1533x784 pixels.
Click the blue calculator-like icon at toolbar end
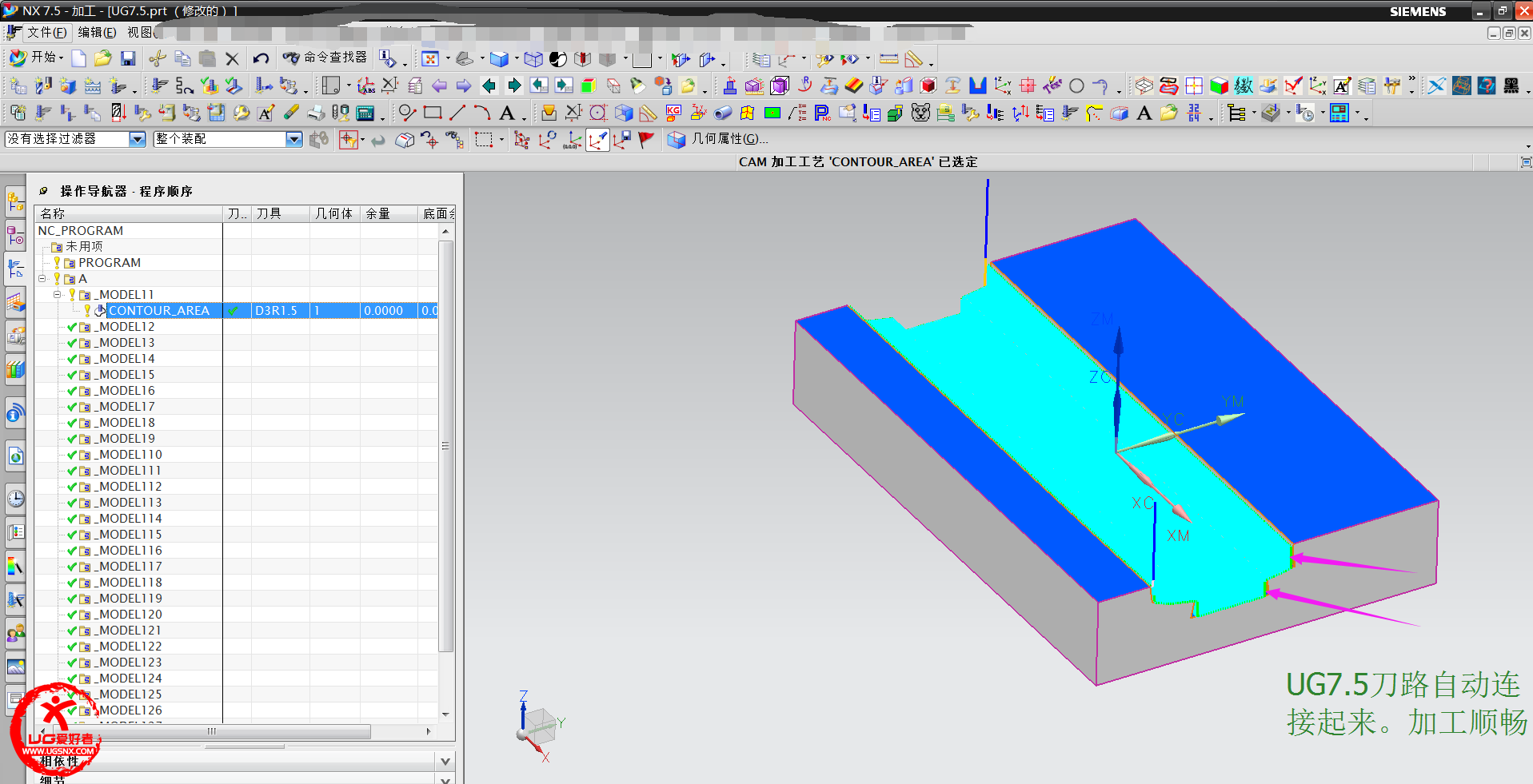click(x=1339, y=113)
